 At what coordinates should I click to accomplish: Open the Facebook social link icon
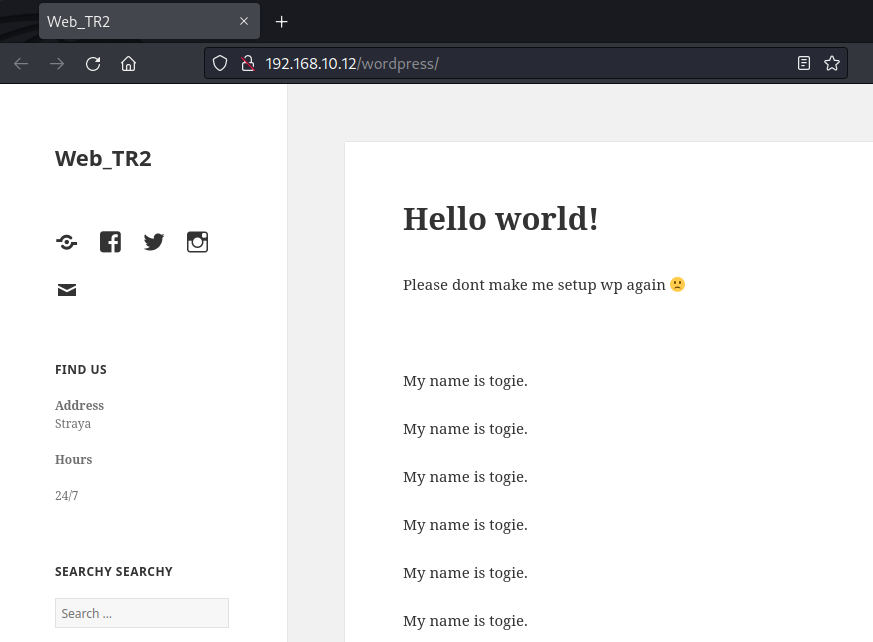click(110, 242)
